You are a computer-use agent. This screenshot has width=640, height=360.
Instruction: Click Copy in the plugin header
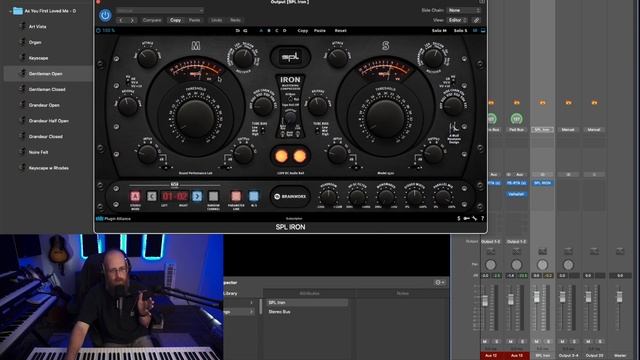click(x=176, y=20)
